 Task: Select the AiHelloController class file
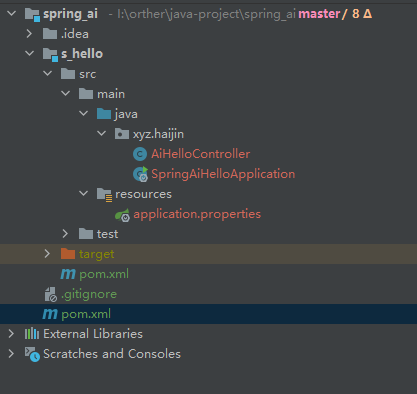coord(200,154)
